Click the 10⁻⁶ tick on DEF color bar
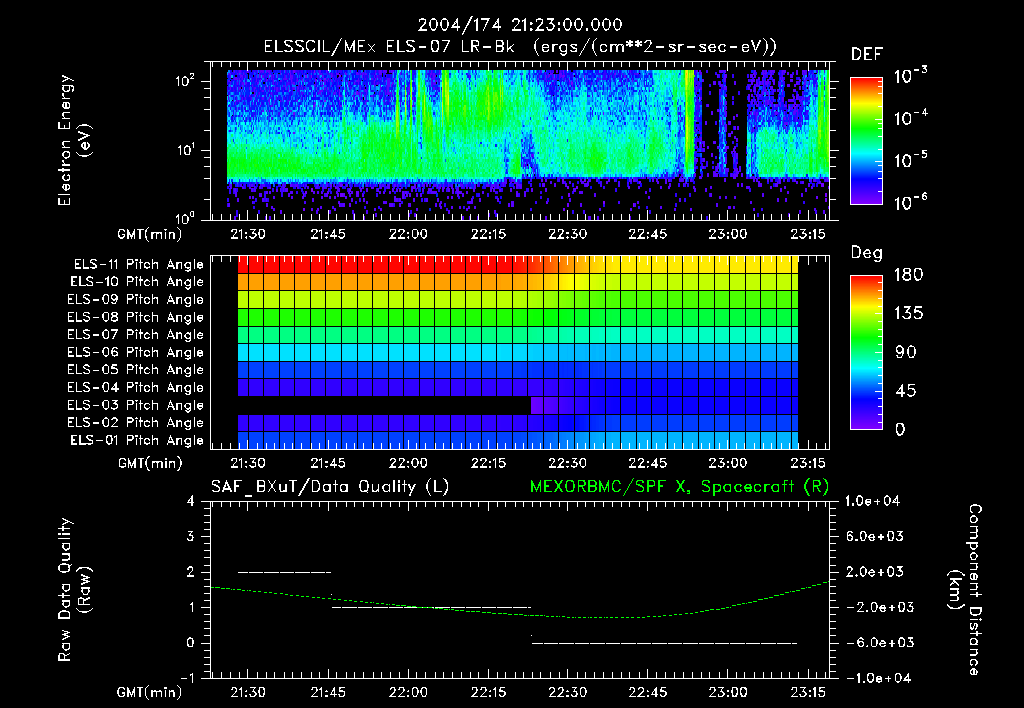The image size is (1024, 708). (x=911, y=201)
